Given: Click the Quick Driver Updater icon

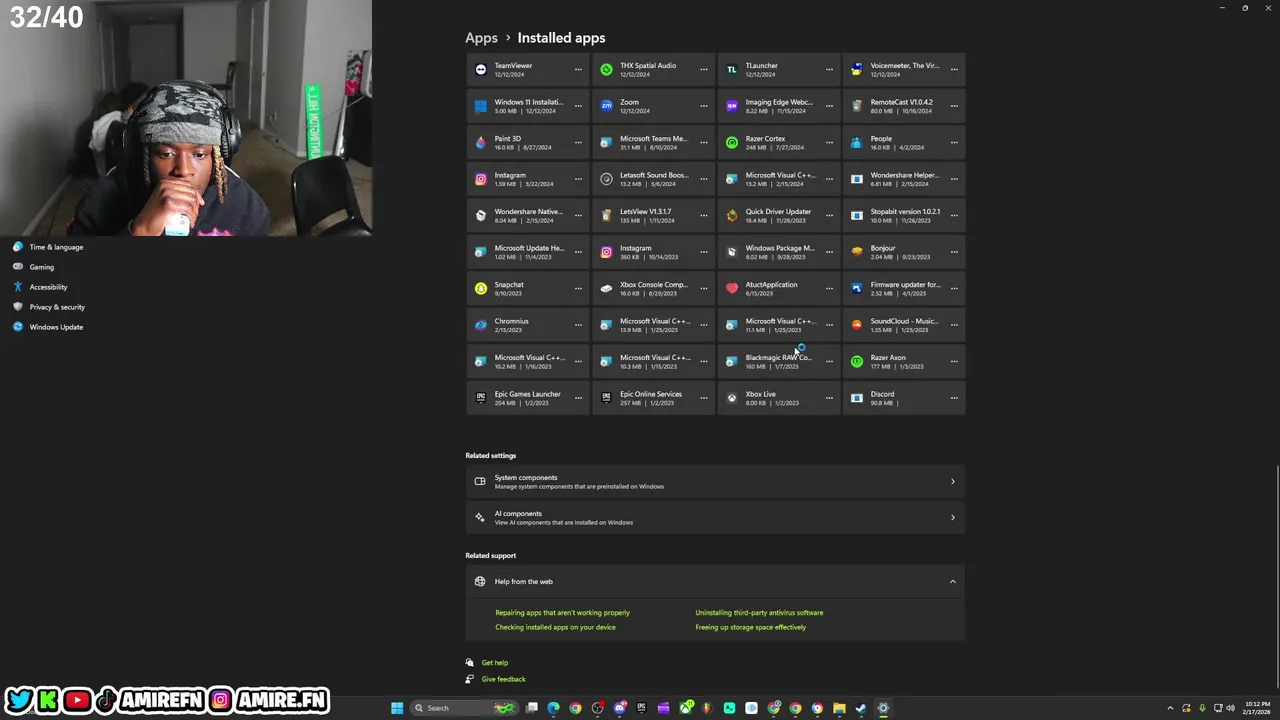Looking at the screenshot, I should 732,216.
